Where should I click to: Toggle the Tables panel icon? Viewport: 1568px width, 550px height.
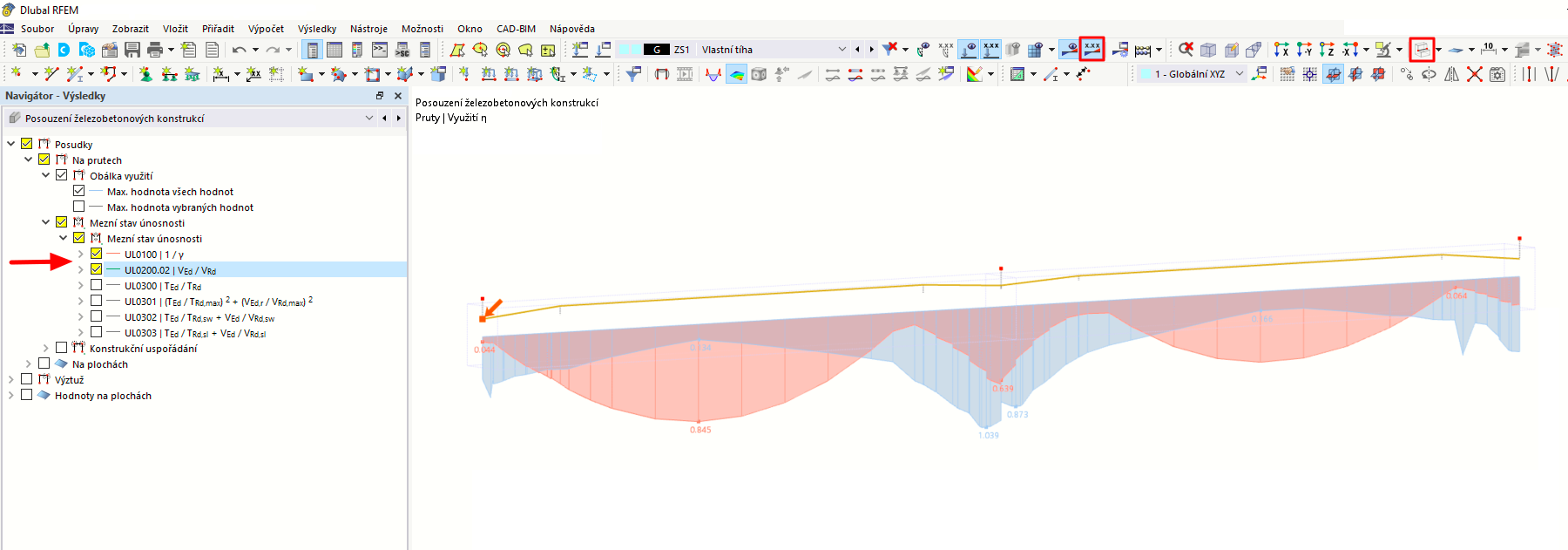[x=335, y=50]
